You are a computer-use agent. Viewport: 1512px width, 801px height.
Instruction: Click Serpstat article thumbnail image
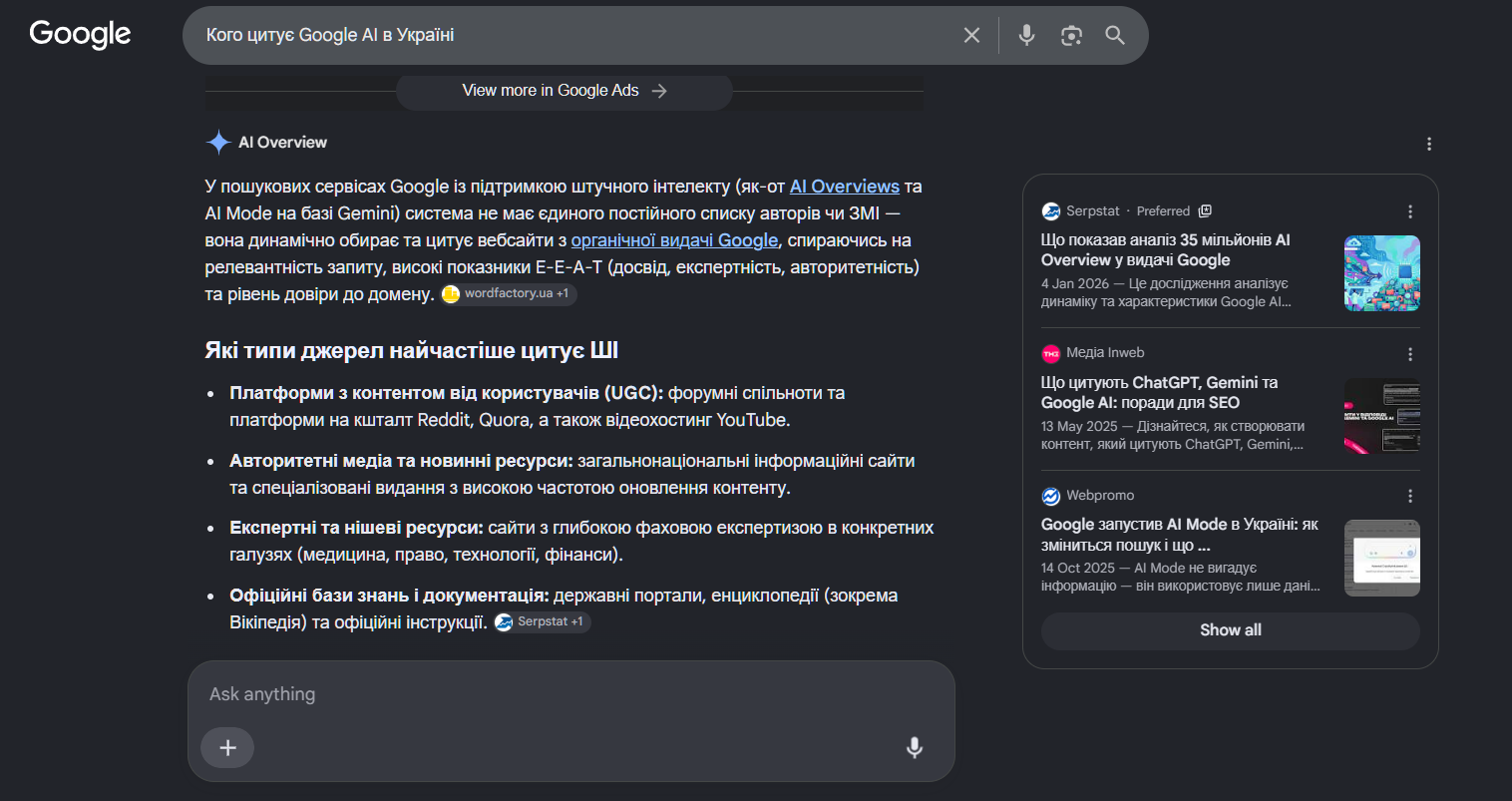[x=1382, y=273]
